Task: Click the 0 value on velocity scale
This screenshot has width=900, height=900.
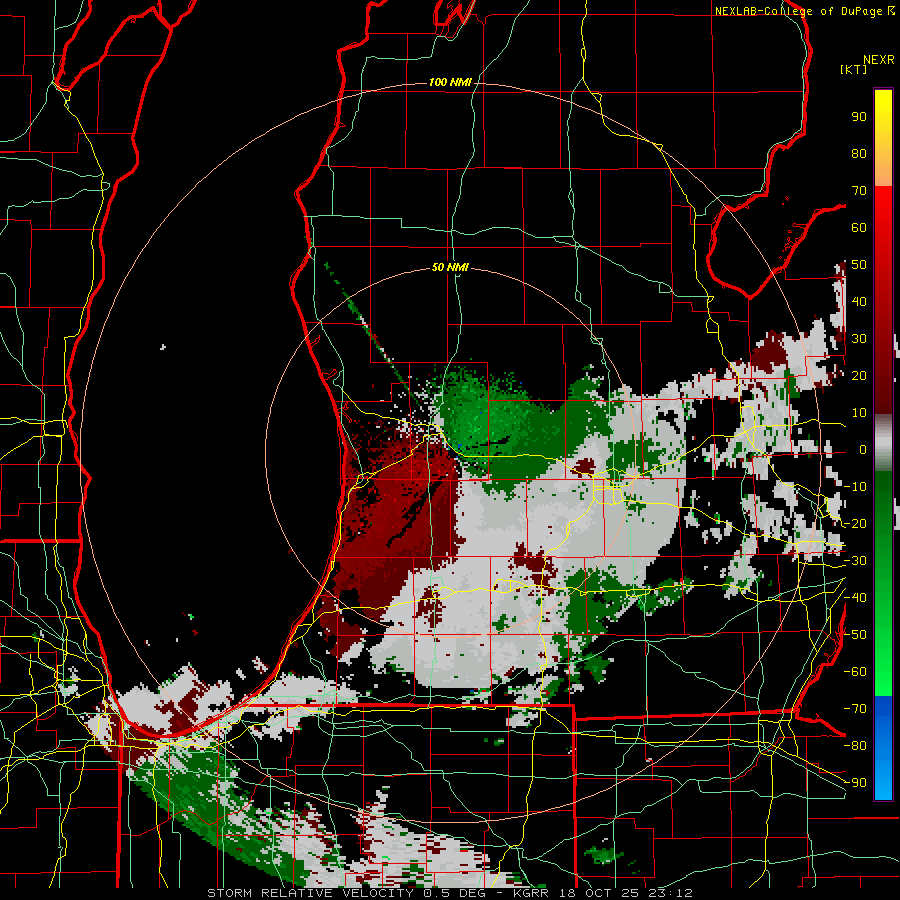Action: pos(862,450)
